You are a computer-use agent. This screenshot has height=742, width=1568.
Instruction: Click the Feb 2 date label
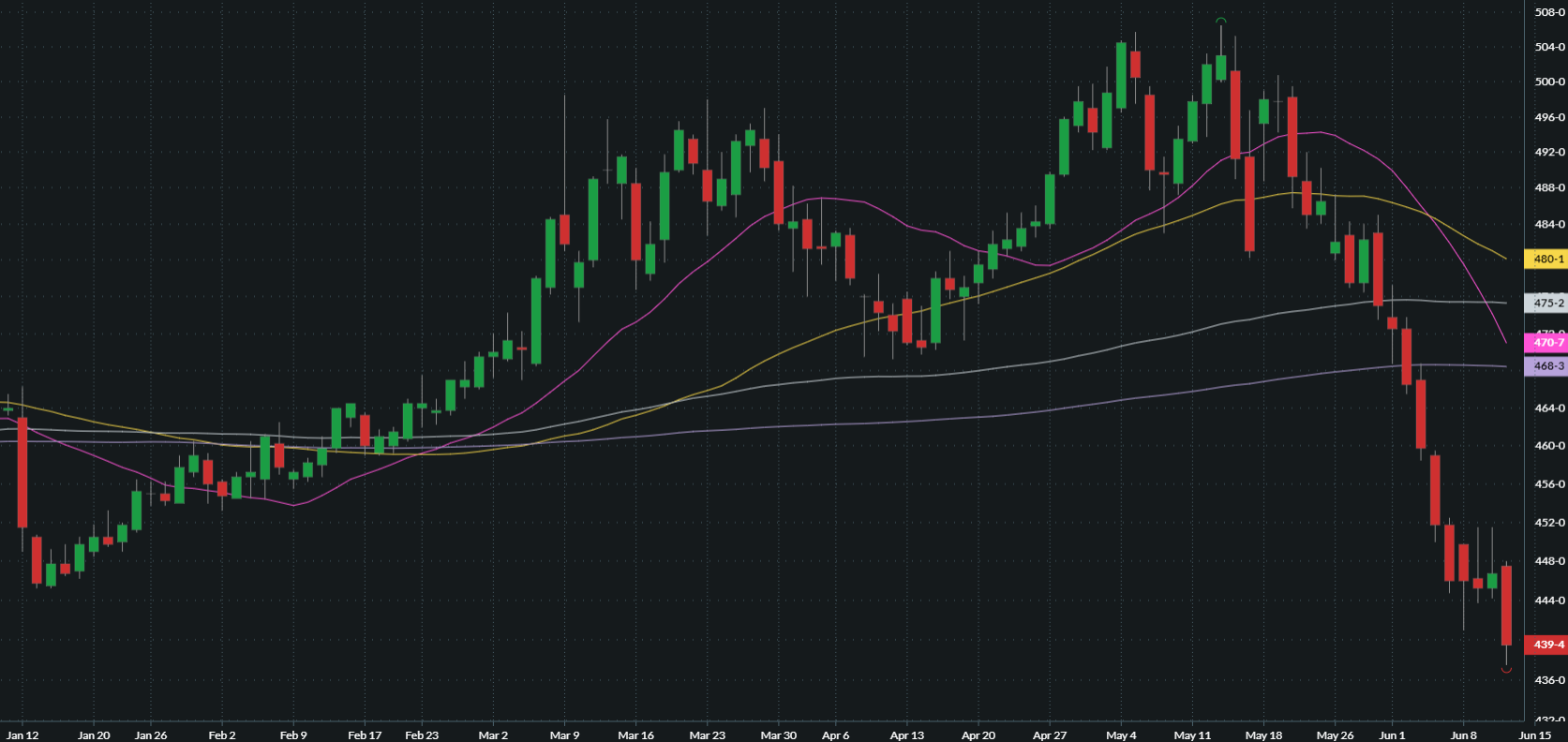(222, 735)
